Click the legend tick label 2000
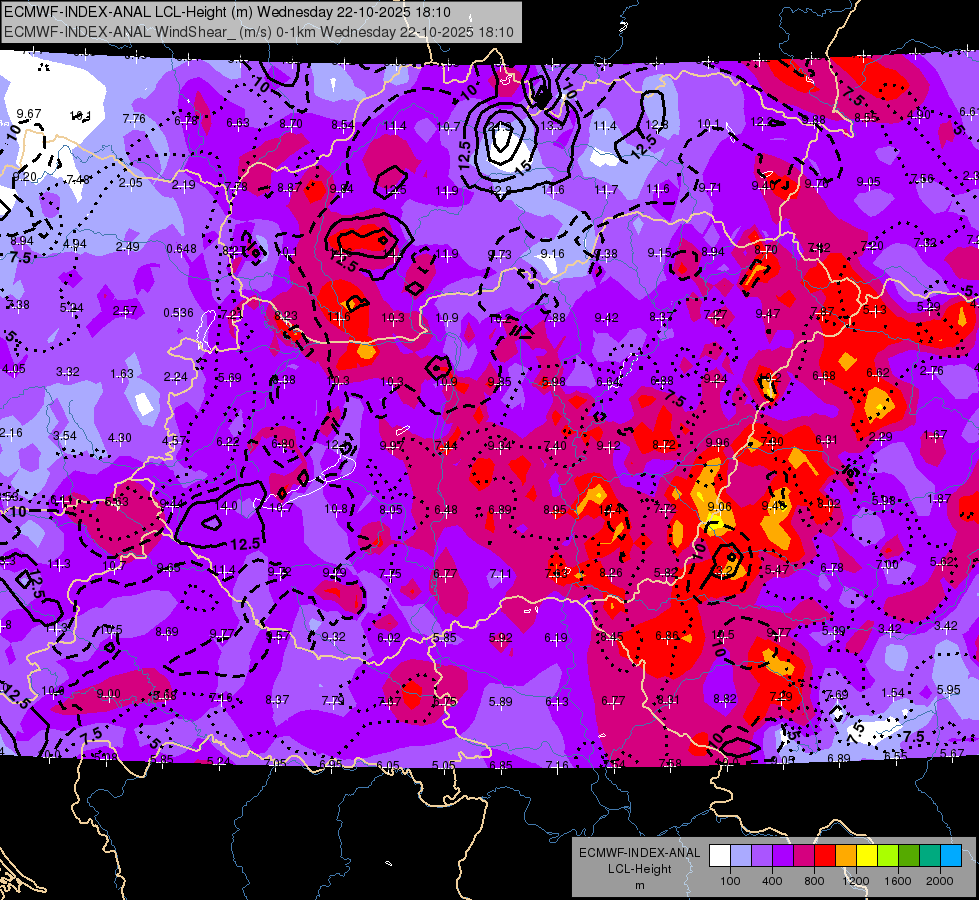Image resolution: width=979 pixels, height=900 pixels. 940,881
